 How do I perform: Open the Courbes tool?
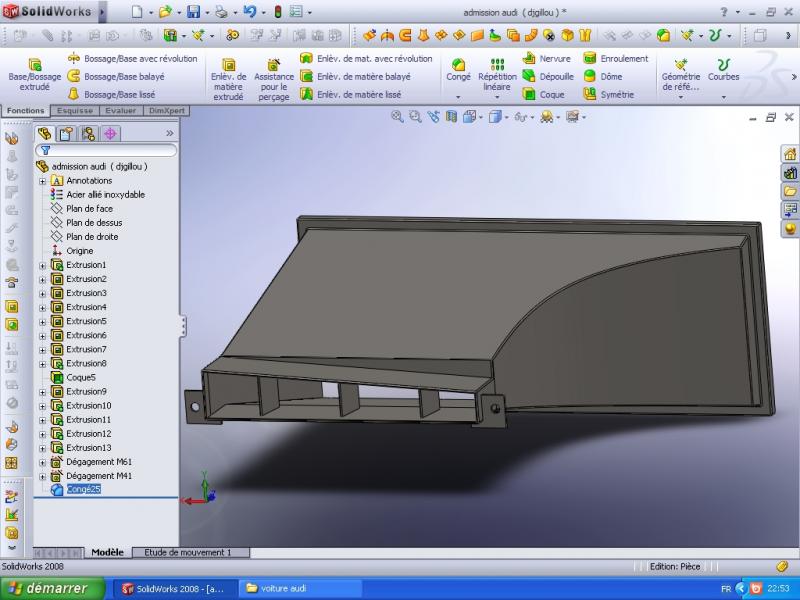(x=723, y=70)
